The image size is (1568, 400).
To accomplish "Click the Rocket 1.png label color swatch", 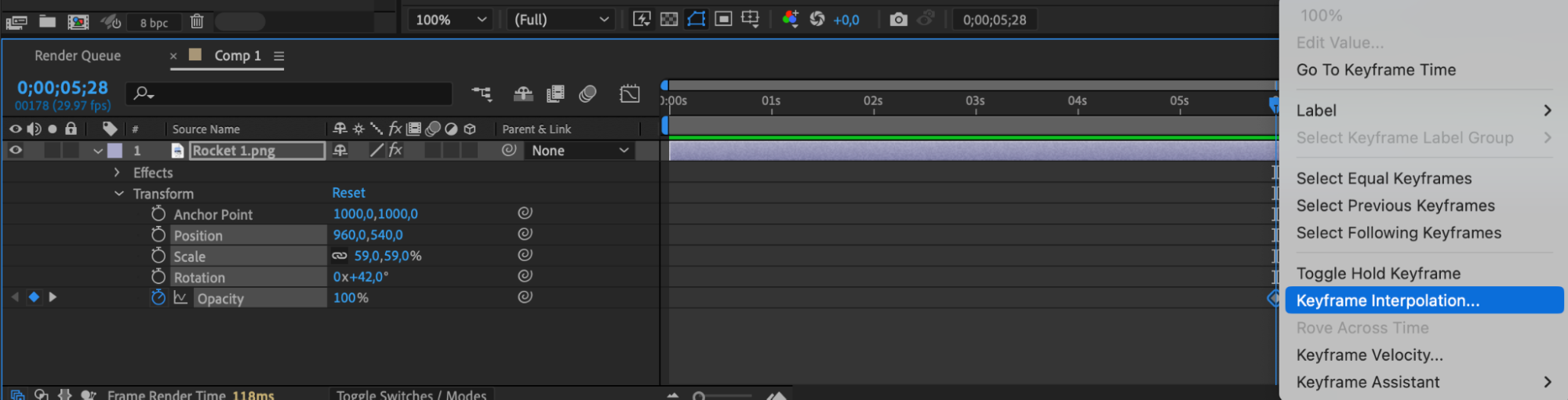I will tap(115, 151).
